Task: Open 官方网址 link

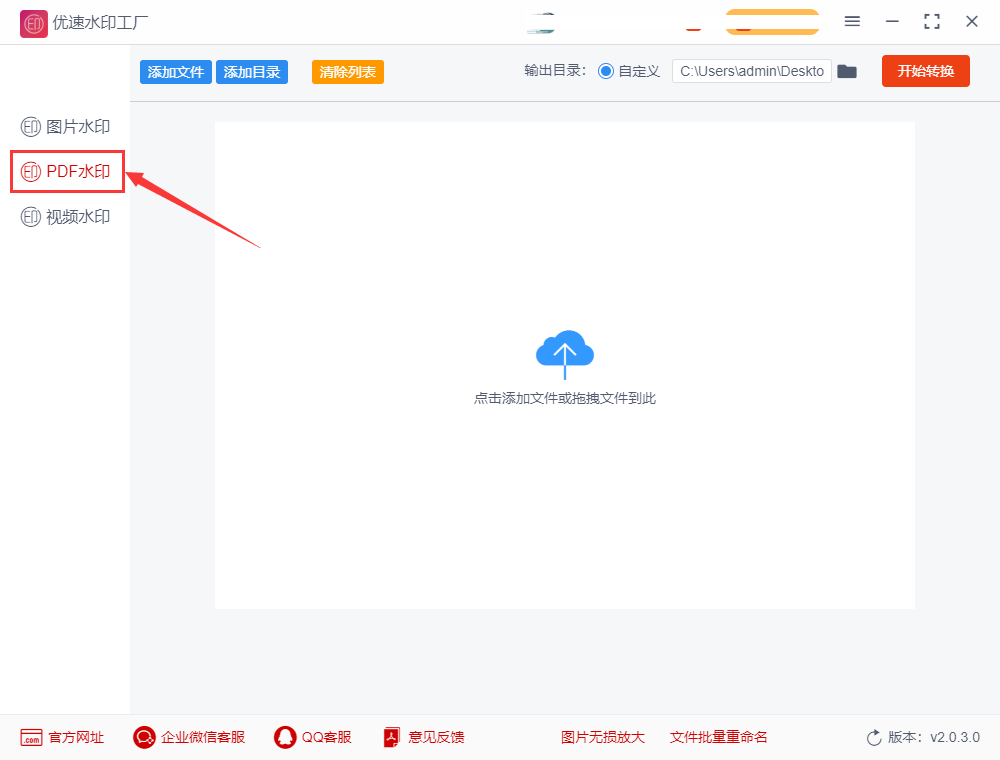Action: [x=62, y=738]
